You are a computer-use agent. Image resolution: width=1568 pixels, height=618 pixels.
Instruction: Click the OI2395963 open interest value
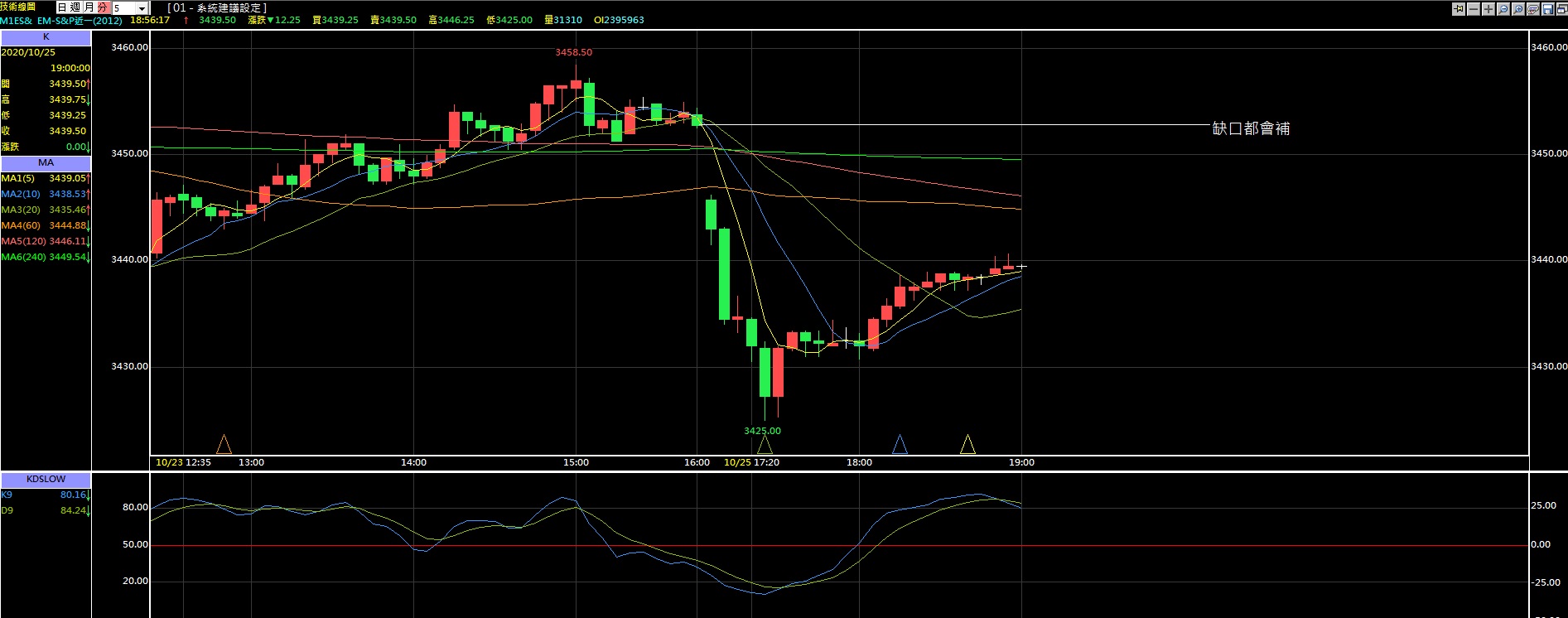619,20
